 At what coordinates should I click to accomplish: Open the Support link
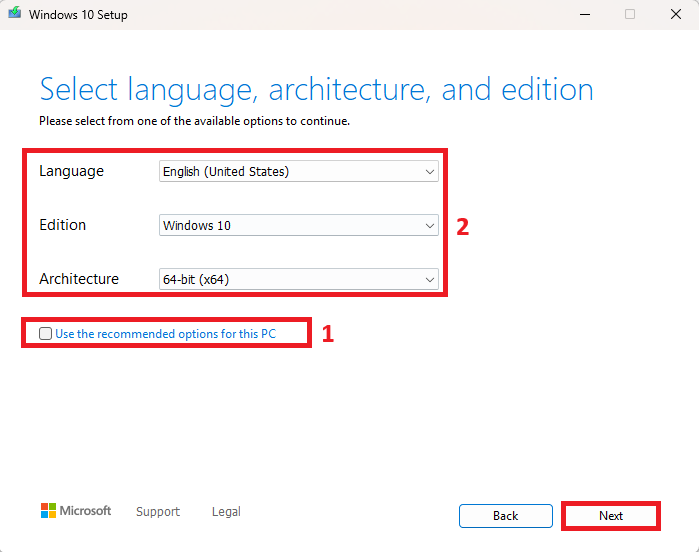[x=158, y=511]
